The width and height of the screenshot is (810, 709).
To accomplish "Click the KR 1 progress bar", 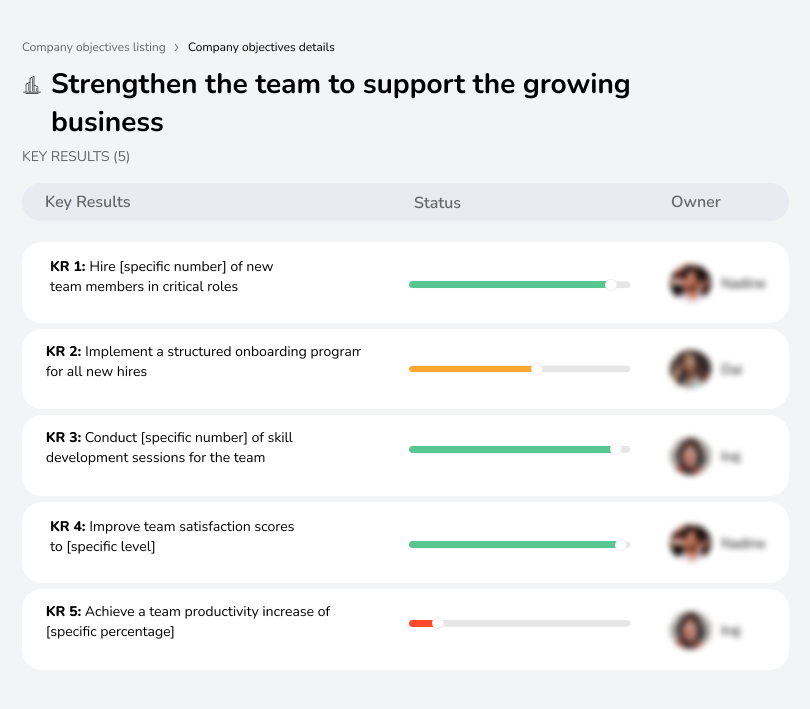I will click(518, 284).
